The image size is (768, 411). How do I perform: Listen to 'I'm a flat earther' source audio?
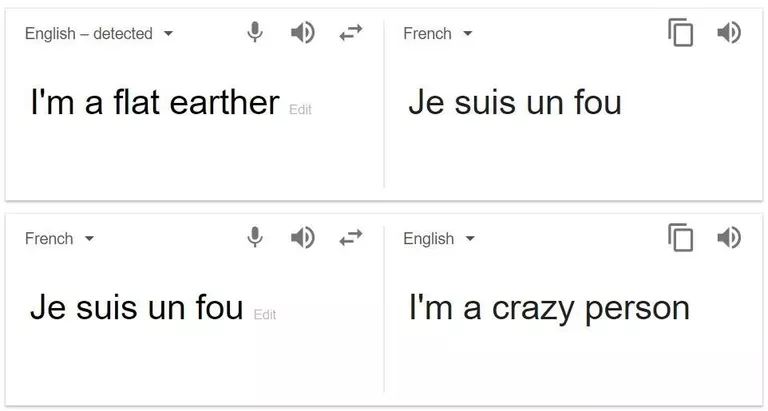click(303, 33)
